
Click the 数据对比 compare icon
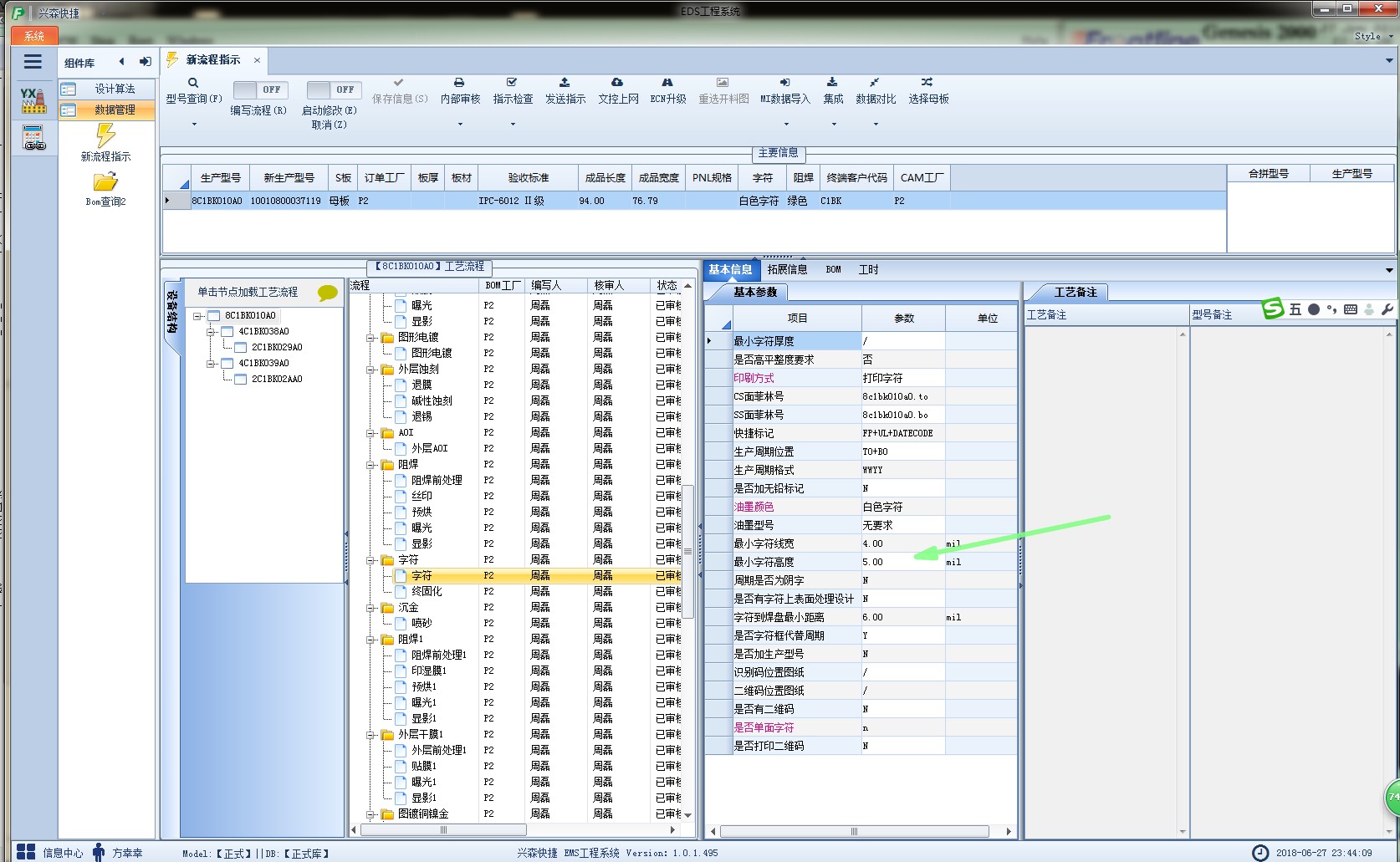pos(874,83)
